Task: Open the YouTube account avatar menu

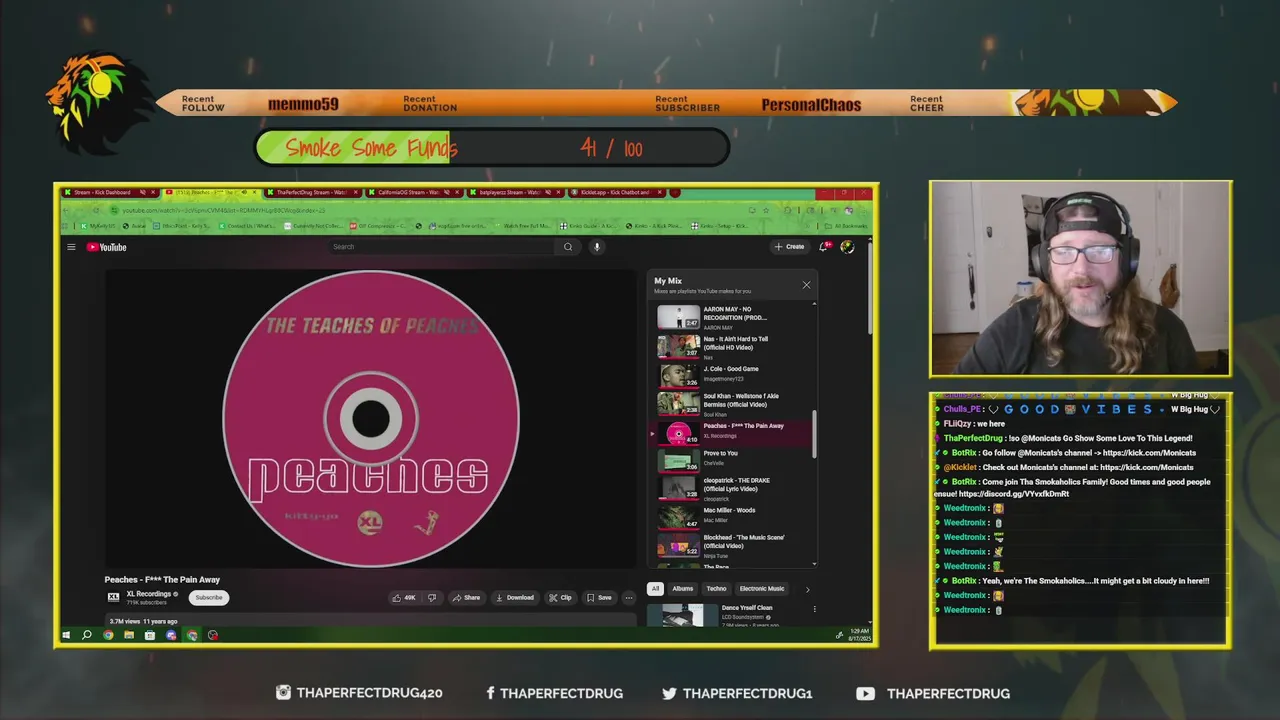Action: click(x=847, y=246)
